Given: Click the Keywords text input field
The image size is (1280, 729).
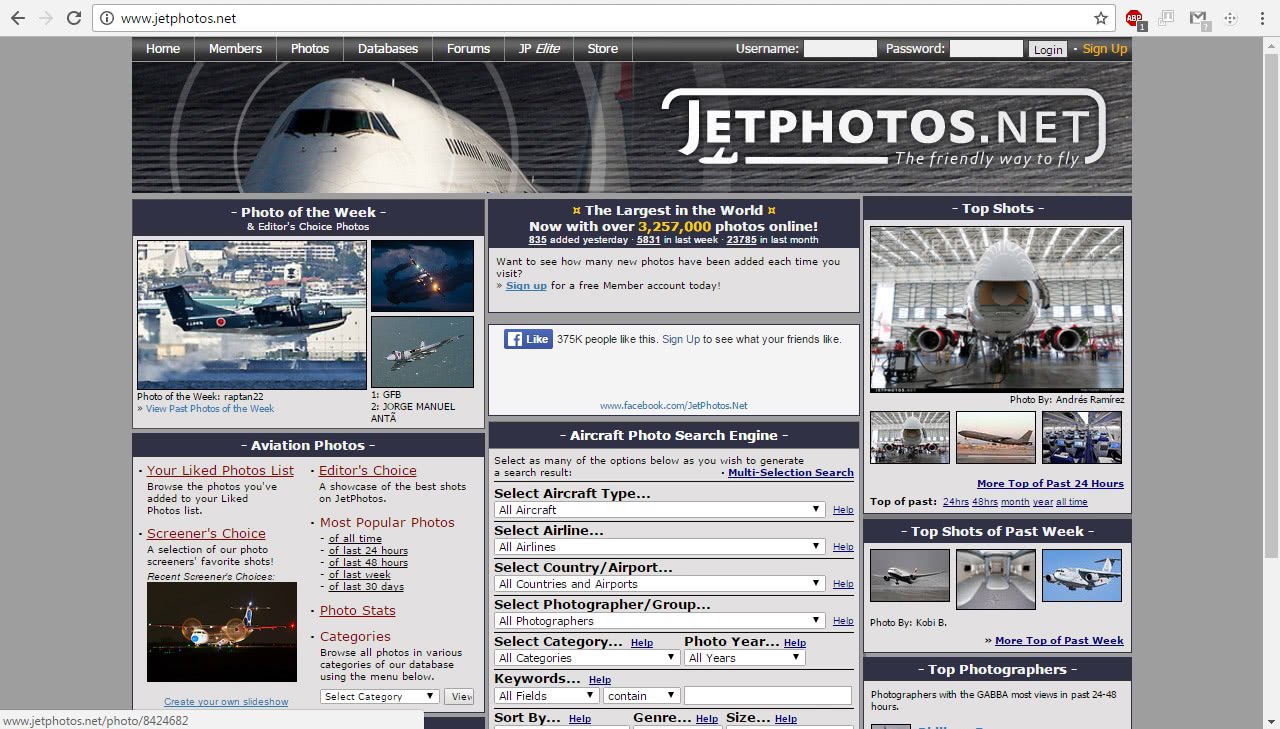Looking at the screenshot, I should (x=768, y=696).
